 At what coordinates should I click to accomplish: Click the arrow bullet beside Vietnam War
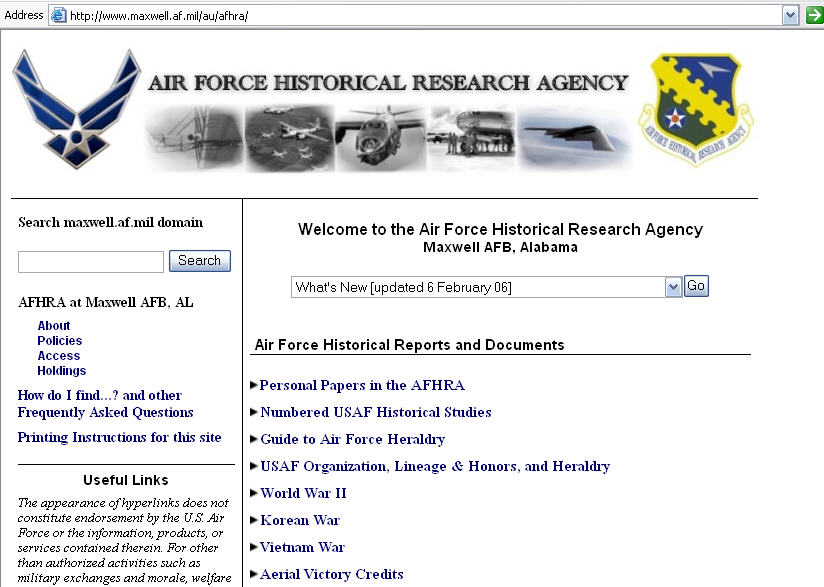coord(254,547)
